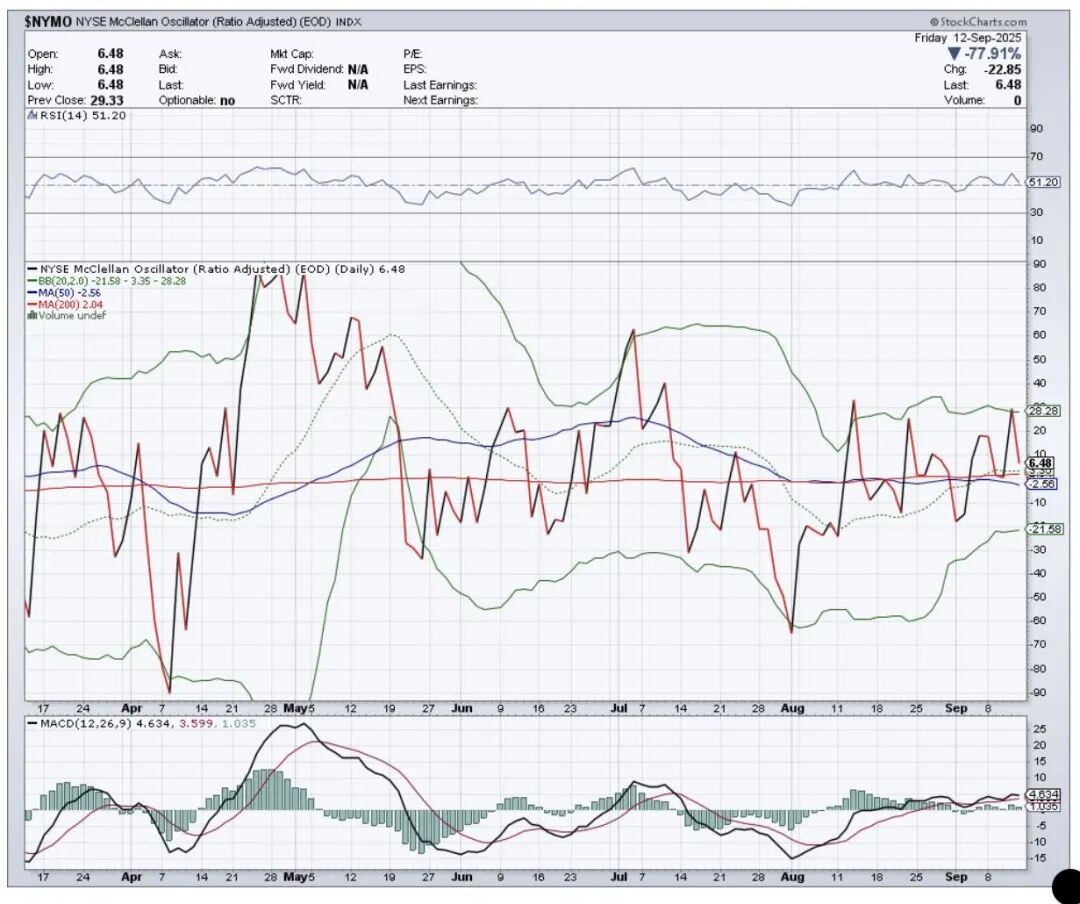Click the 'Optionable: no' entry
Viewport: 1080px width, 904px height.
197,101
